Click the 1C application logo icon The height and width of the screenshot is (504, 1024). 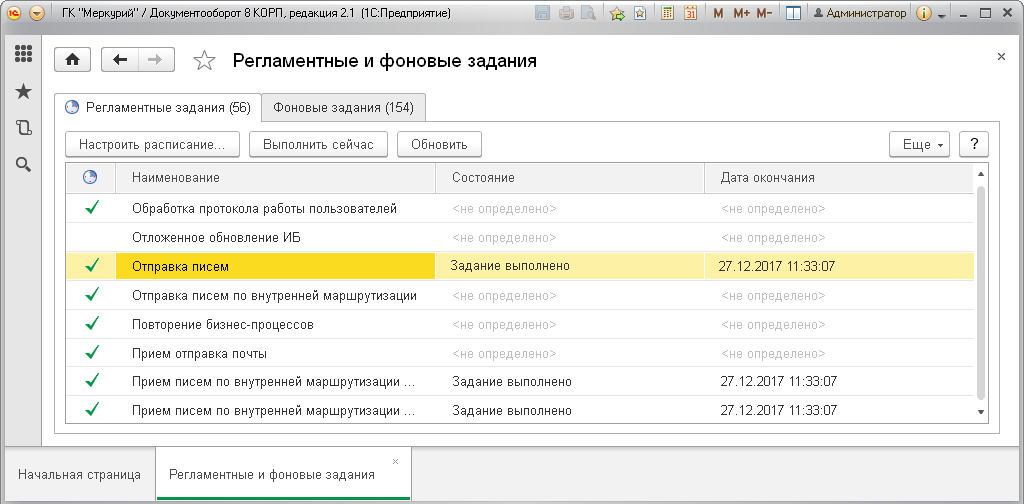(15, 13)
